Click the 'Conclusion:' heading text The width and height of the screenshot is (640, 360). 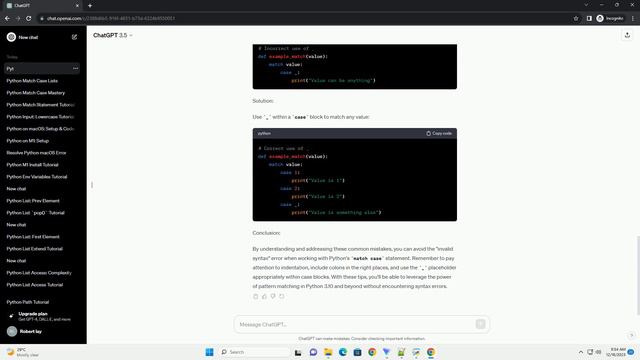coord(266,233)
